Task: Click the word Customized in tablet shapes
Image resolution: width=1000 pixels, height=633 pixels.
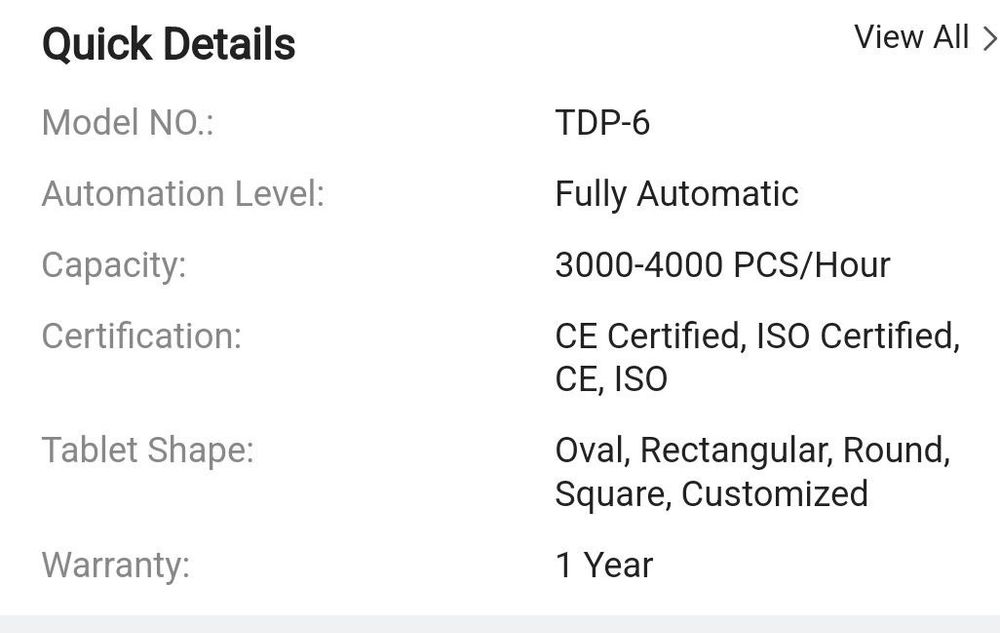Action: tap(774, 493)
